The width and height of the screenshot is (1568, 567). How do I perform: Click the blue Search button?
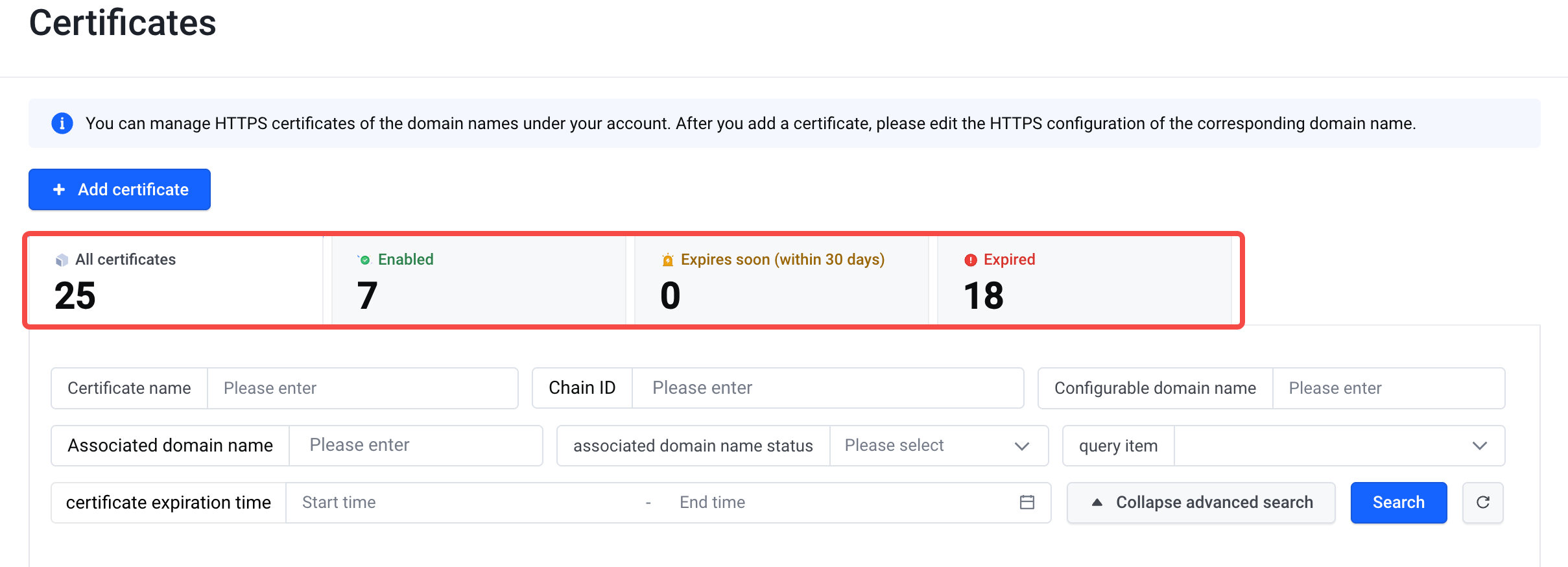point(1398,503)
